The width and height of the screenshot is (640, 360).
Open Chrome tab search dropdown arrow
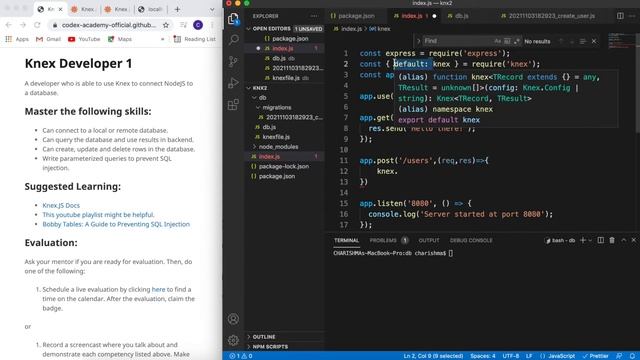coord(212,9)
